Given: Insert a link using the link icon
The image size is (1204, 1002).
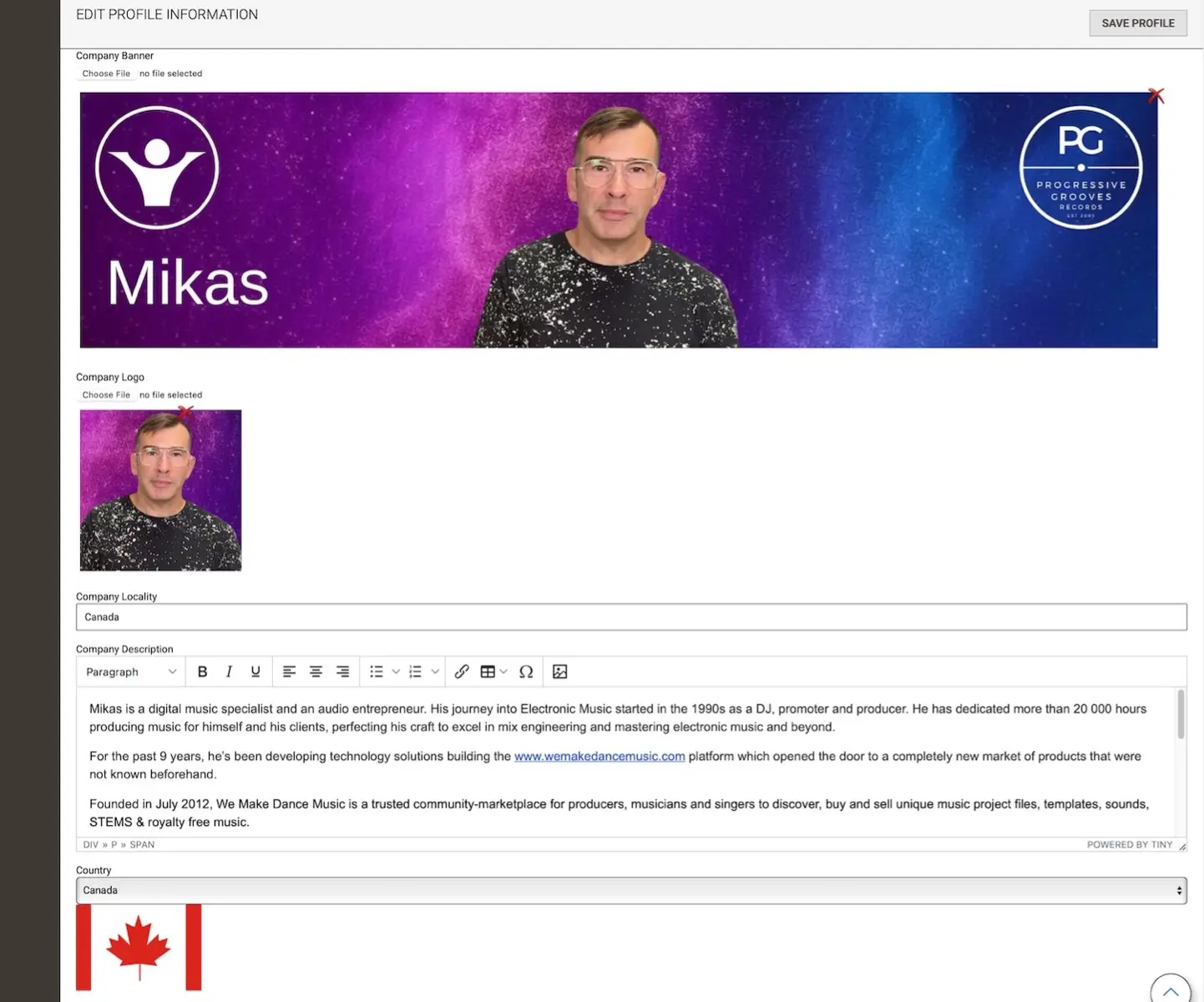Looking at the screenshot, I should pyautogui.click(x=462, y=671).
